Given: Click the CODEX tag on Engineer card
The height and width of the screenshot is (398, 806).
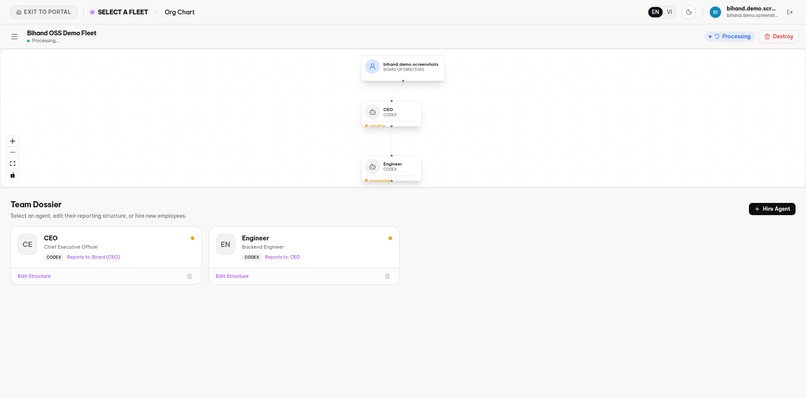Looking at the screenshot, I should point(251,257).
